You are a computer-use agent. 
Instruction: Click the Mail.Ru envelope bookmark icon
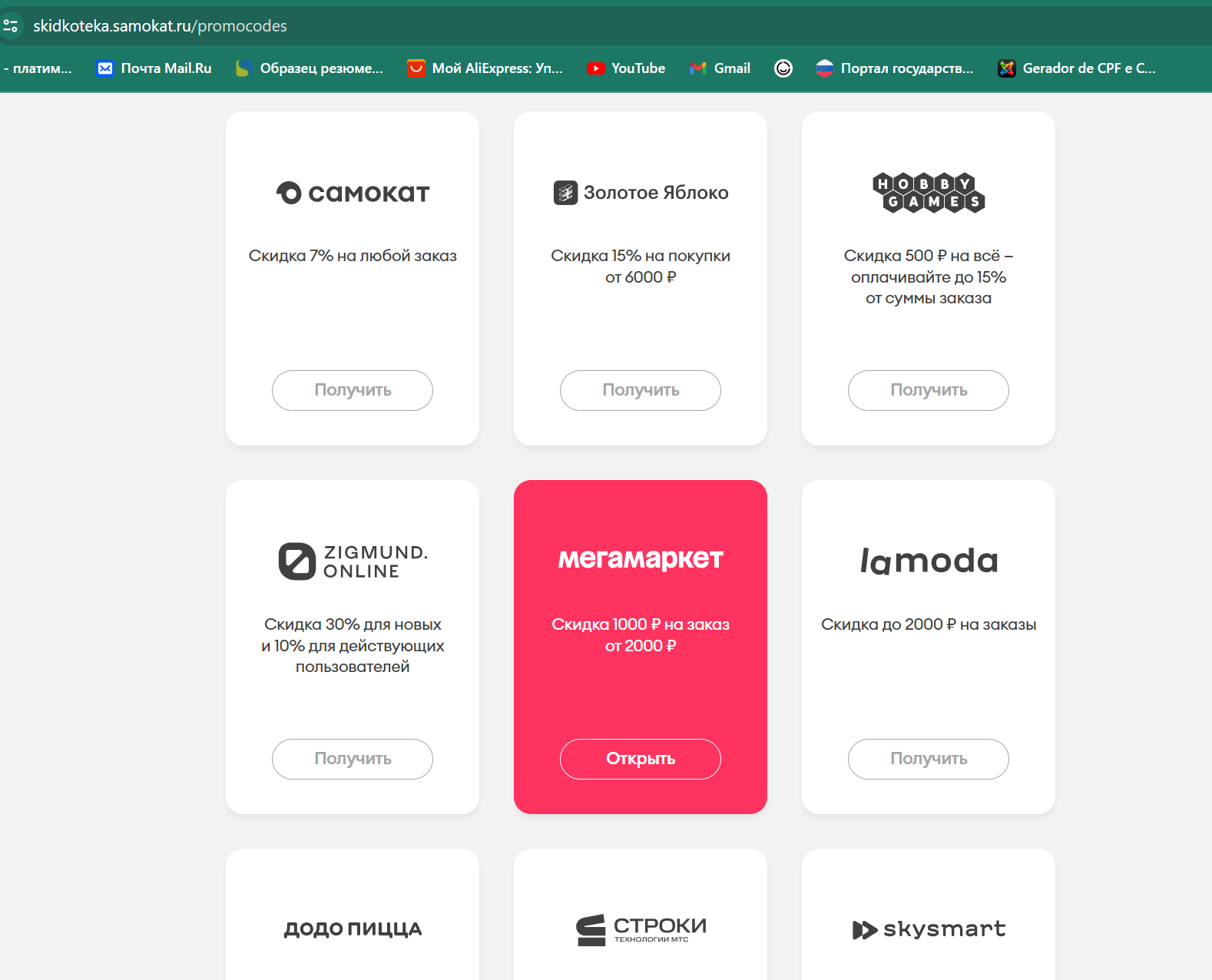[x=105, y=68]
